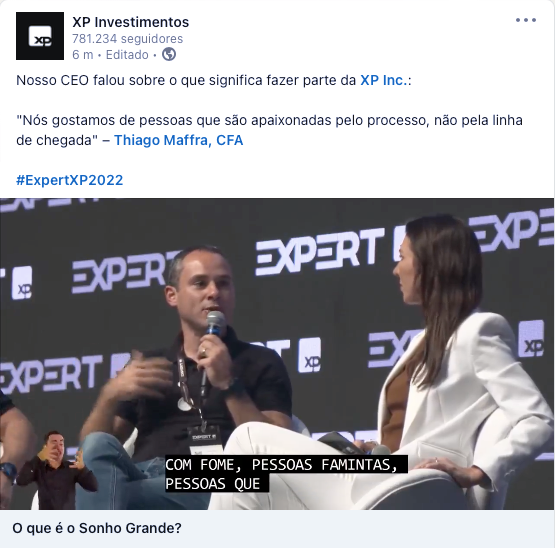The height and width of the screenshot is (548, 555).
Task: Click the quote text about apaixonadas pelo processo
Action: point(269,130)
